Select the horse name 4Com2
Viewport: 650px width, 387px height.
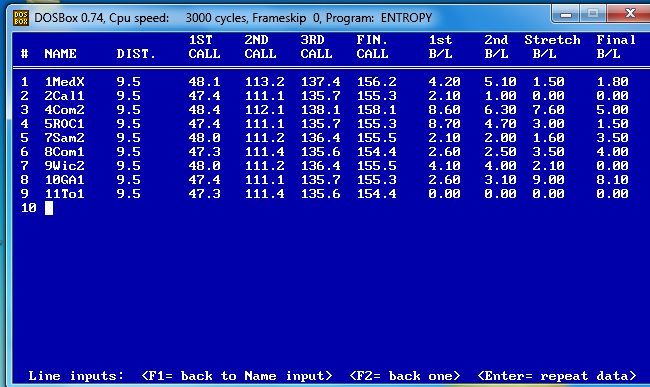pyautogui.click(x=64, y=110)
